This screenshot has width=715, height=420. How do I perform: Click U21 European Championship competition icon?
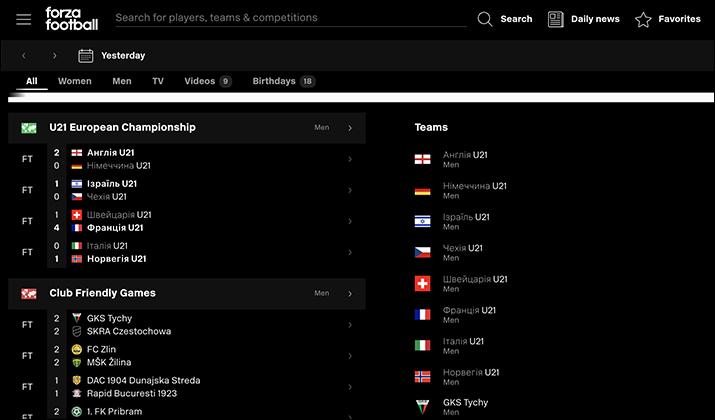[x=29, y=128]
